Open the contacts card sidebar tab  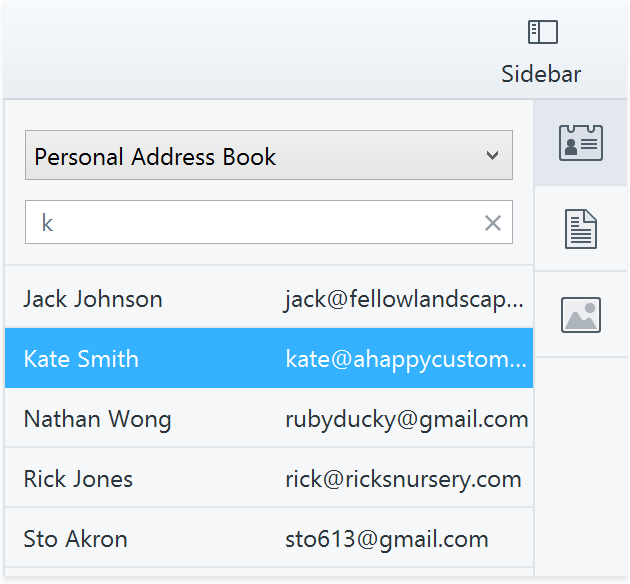click(580, 143)
